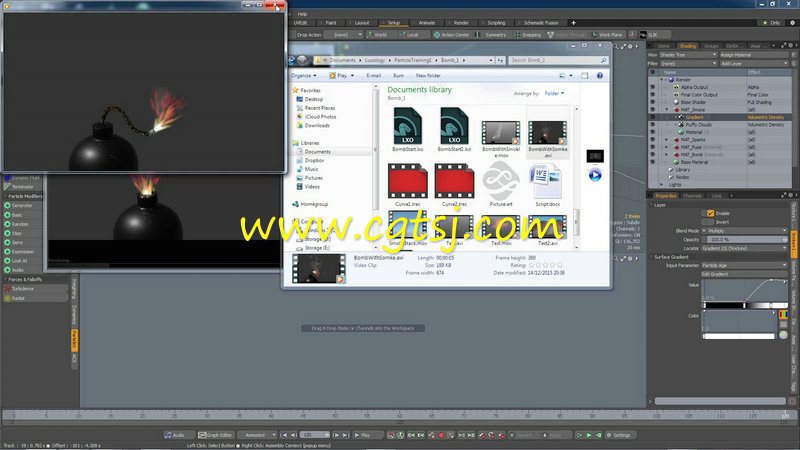Click New folder in Explorer toolbar
Image resolution: width=800 pixels, height=450 pixels.
428,76
